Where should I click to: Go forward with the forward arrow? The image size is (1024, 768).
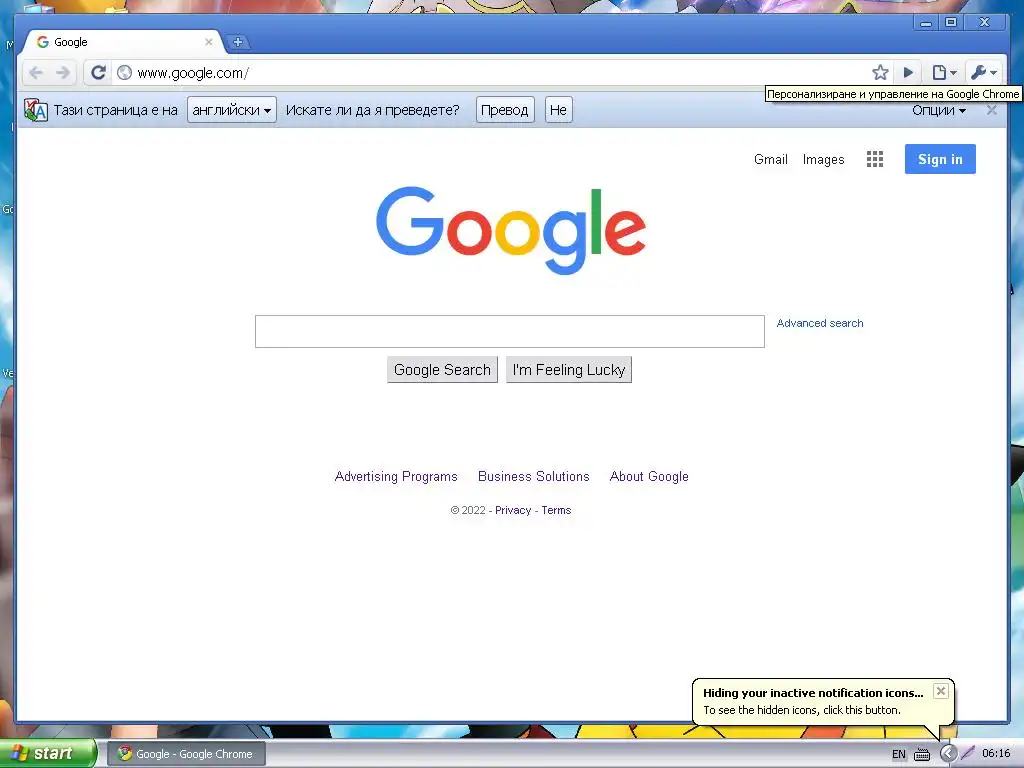[63, 72]
